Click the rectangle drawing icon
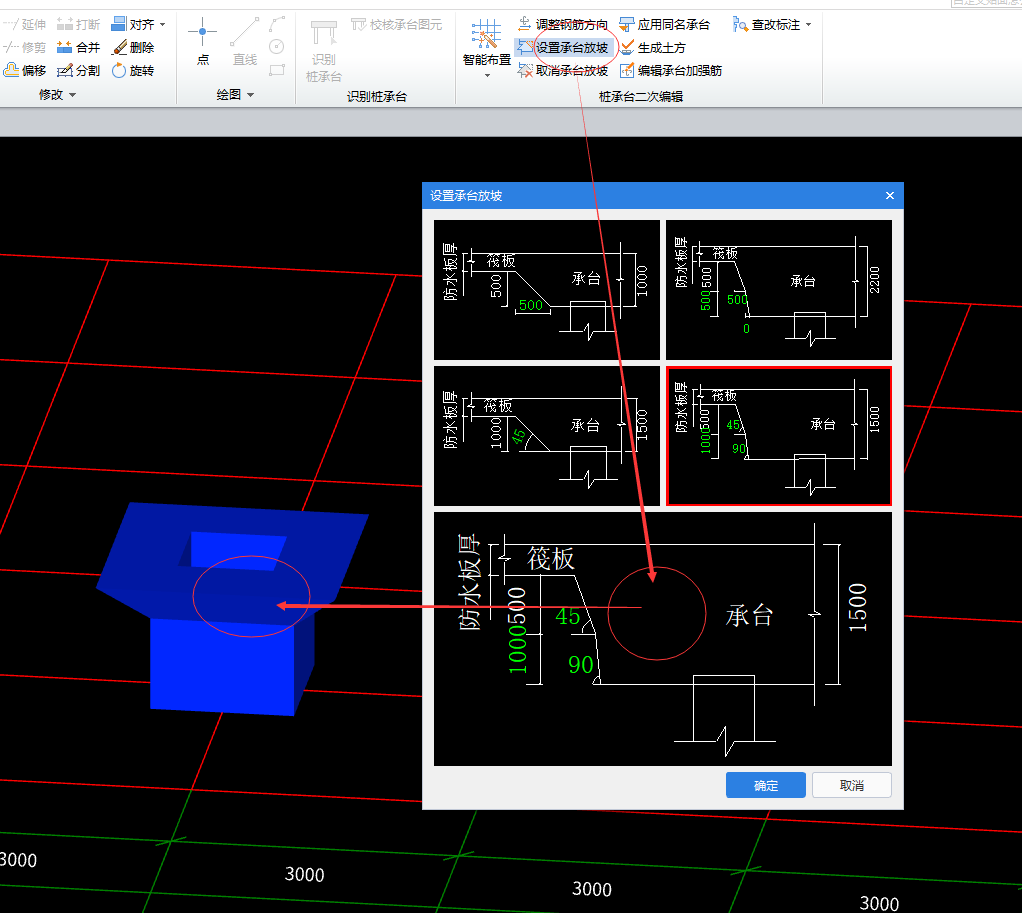This screenshot has width=1022, height=913. pyautogui.click(x=277, y=70)
